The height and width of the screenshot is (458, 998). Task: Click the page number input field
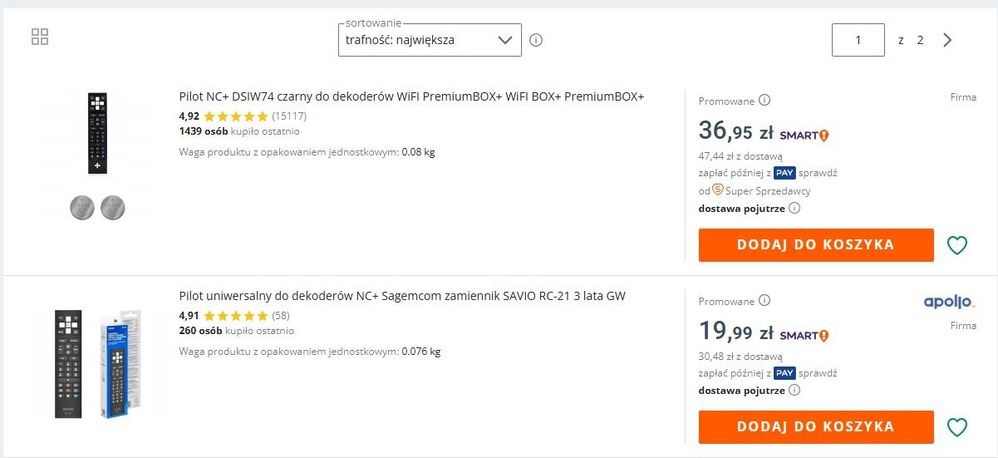tap(858, 40)
